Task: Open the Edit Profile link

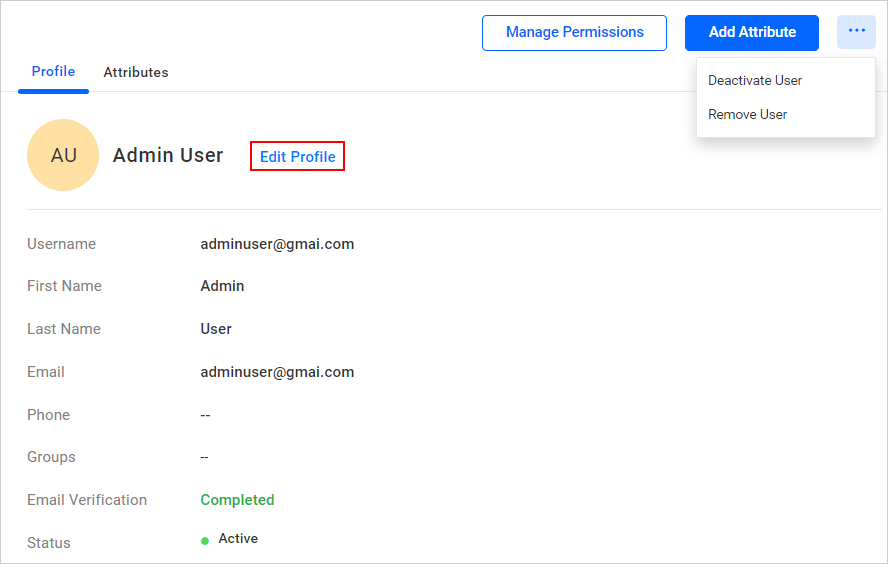Action: point(297,157)
